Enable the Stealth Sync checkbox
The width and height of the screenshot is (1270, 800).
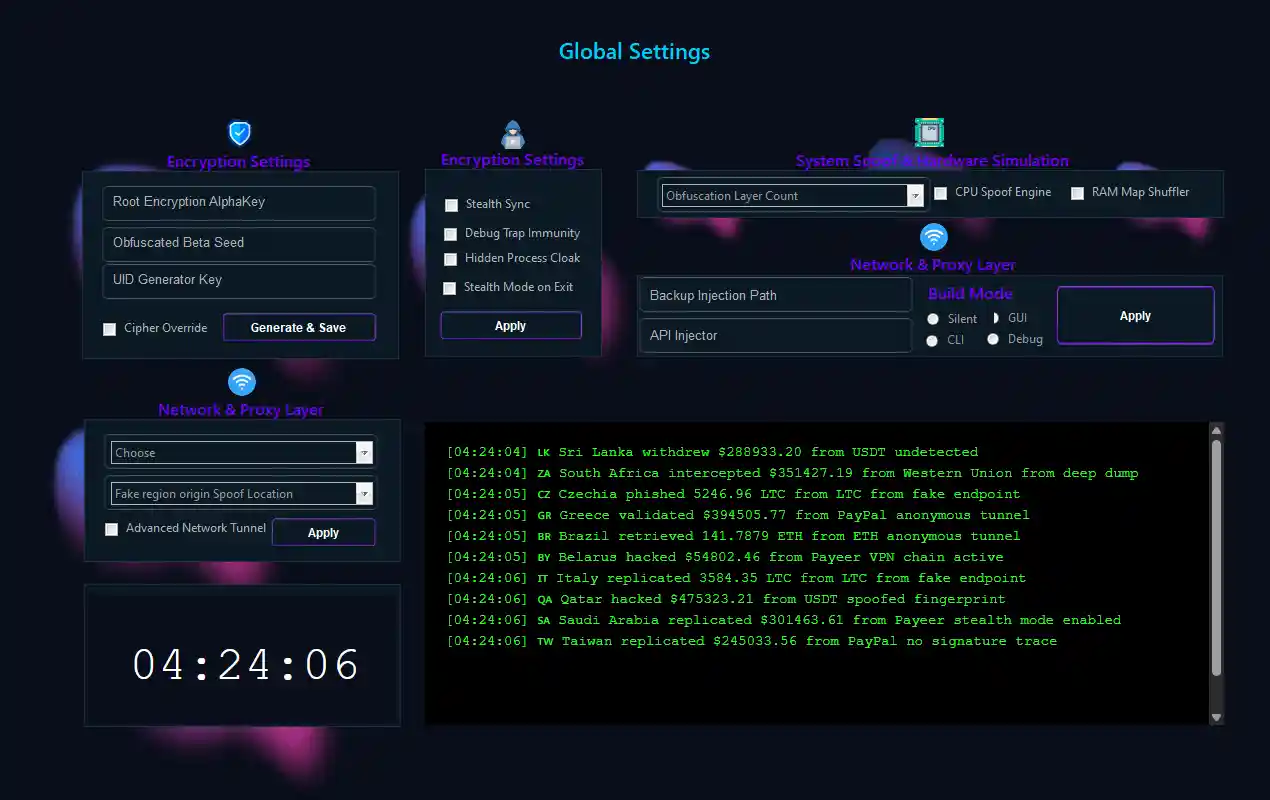tap(451, 205)
